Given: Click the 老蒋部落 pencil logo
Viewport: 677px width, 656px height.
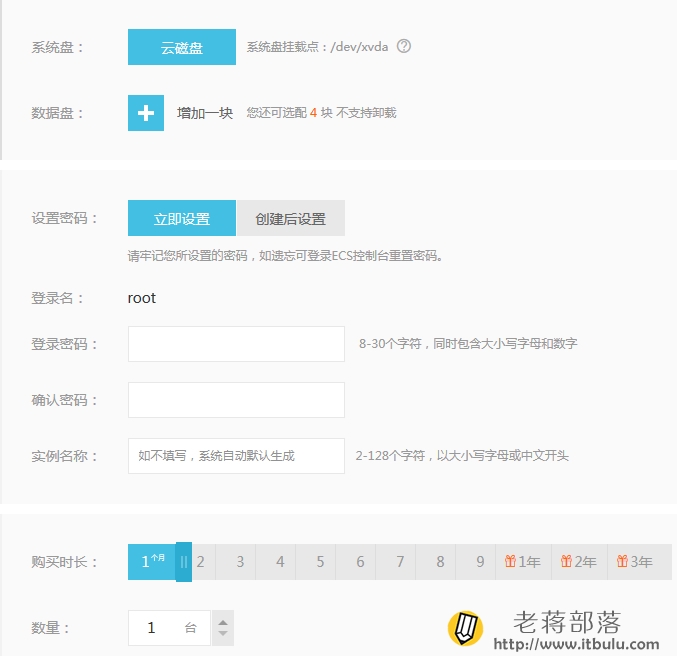Looking at the screenshot, I should coord(465,627).
